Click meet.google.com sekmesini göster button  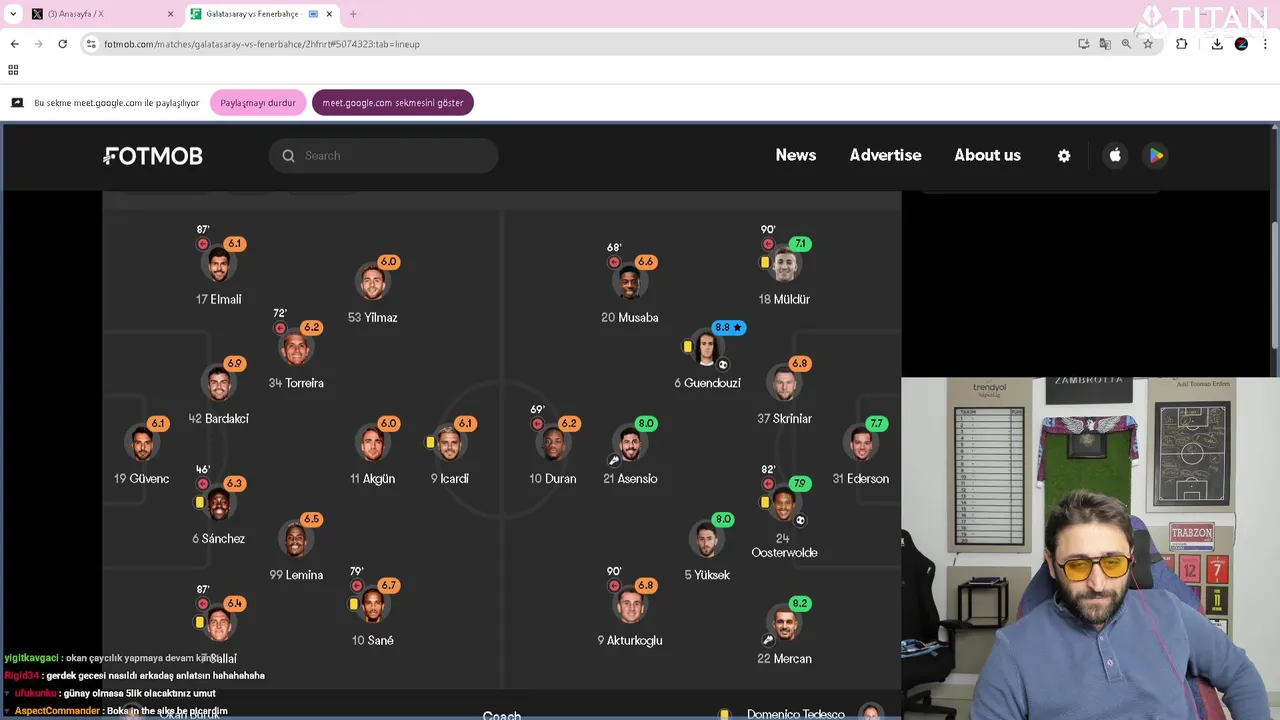click(393, 103)
